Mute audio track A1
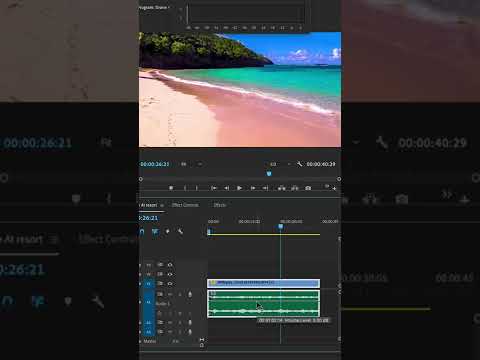This screenshot has width=480, height=360. pyautogui.click(x=171, y=294)
